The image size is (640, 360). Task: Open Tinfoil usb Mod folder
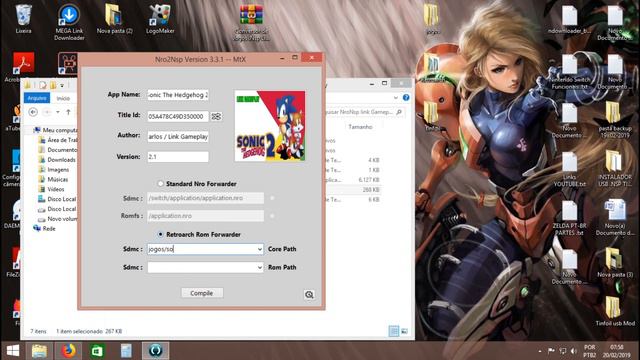point(615,311)
